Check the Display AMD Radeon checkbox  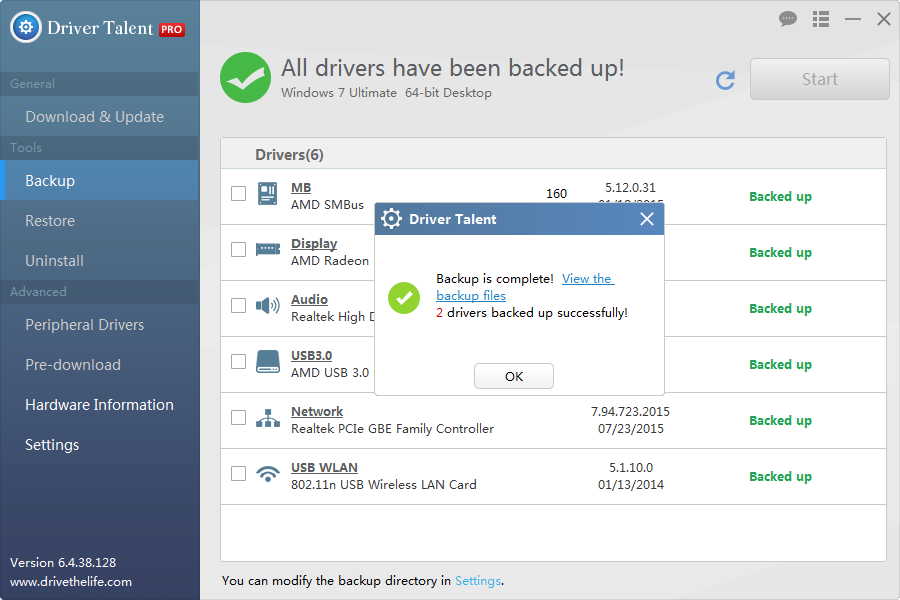[238, 249]
